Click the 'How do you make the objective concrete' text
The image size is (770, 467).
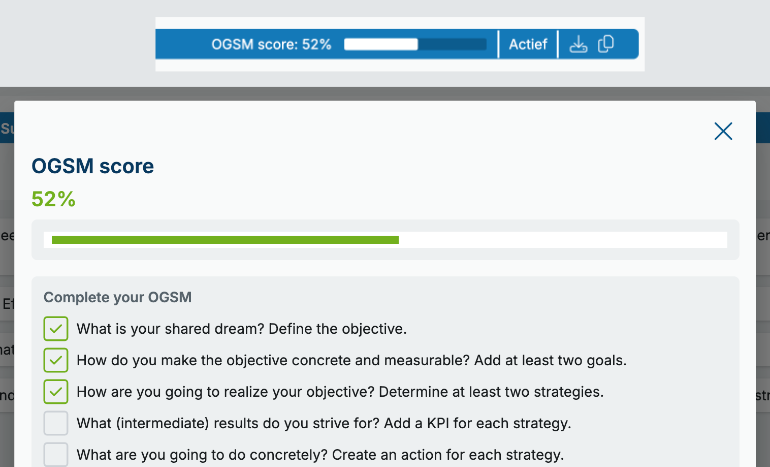pos(351,360)
